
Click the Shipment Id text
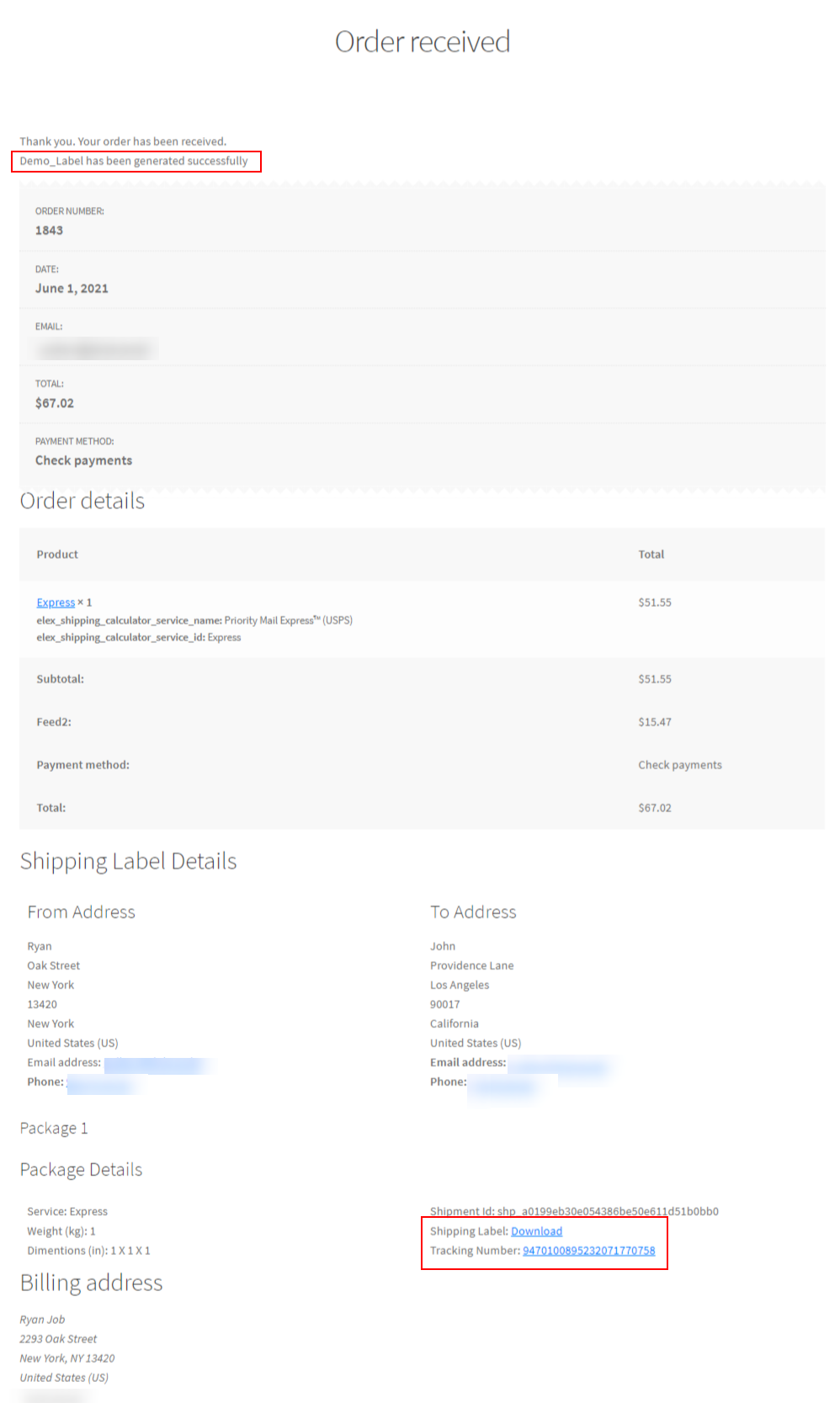[574, 1212]
